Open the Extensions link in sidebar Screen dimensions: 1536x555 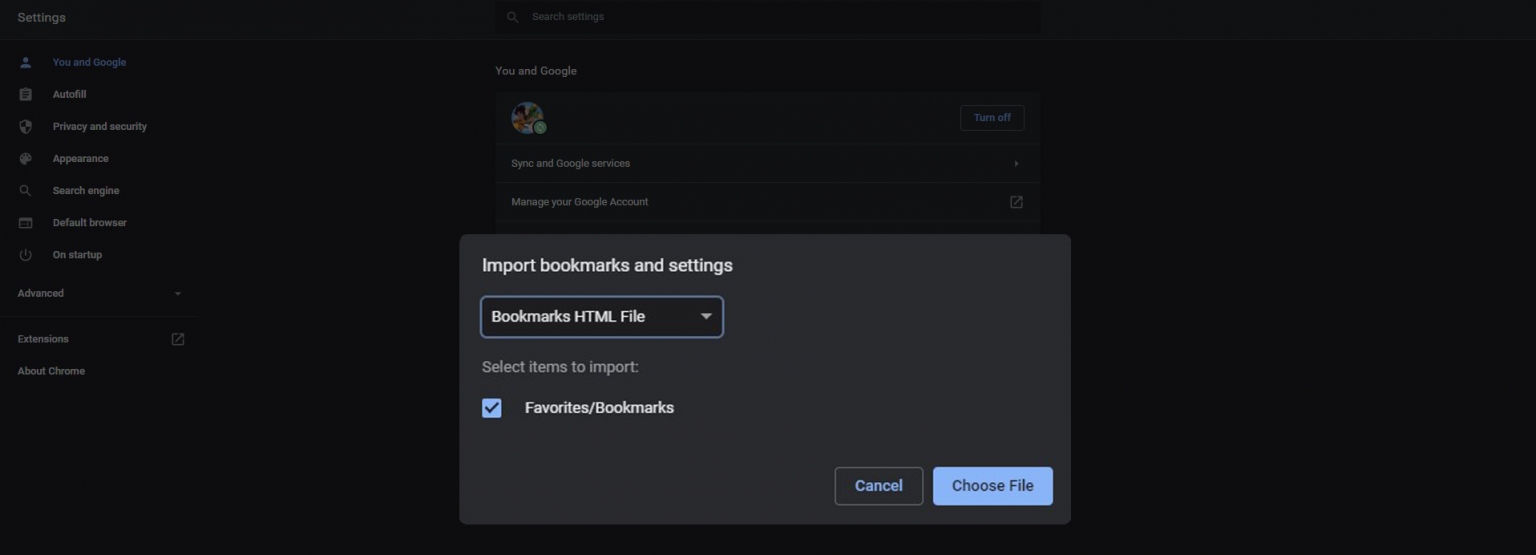(43, 339)
